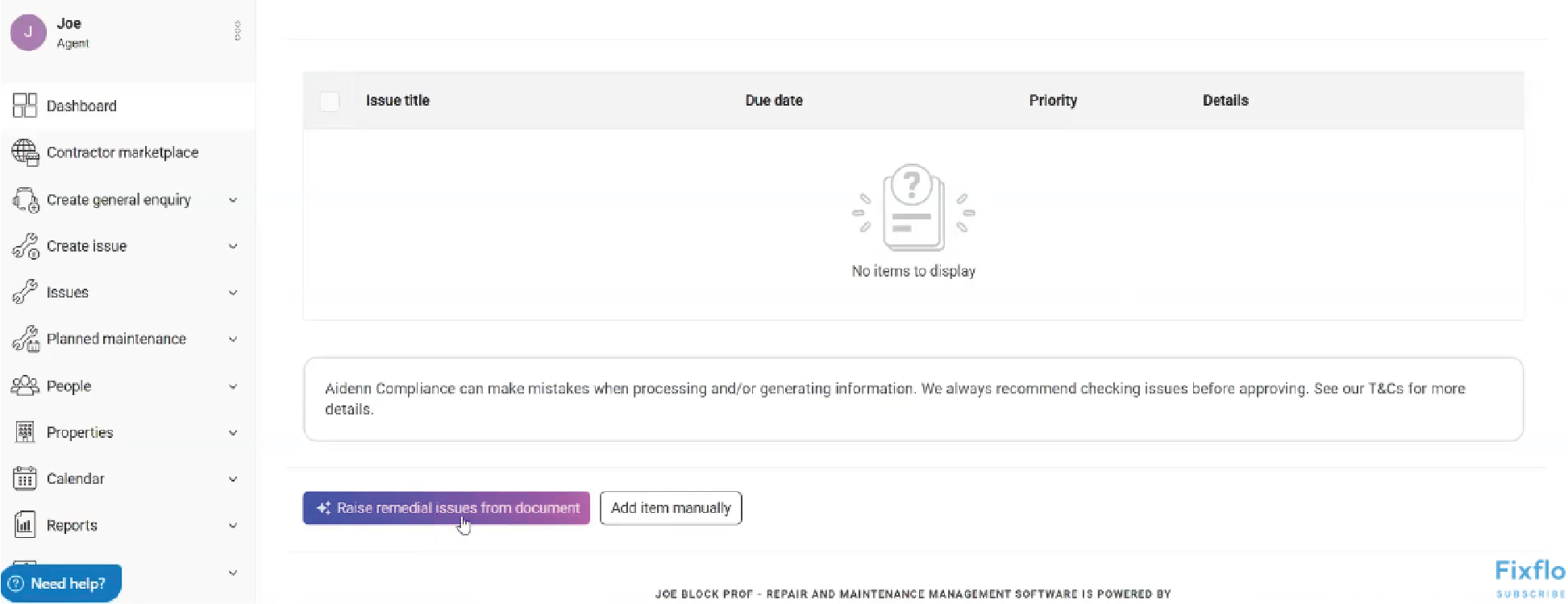1568x604 pixels.
Task: Click the Details column header
Action: (1225, 101)
